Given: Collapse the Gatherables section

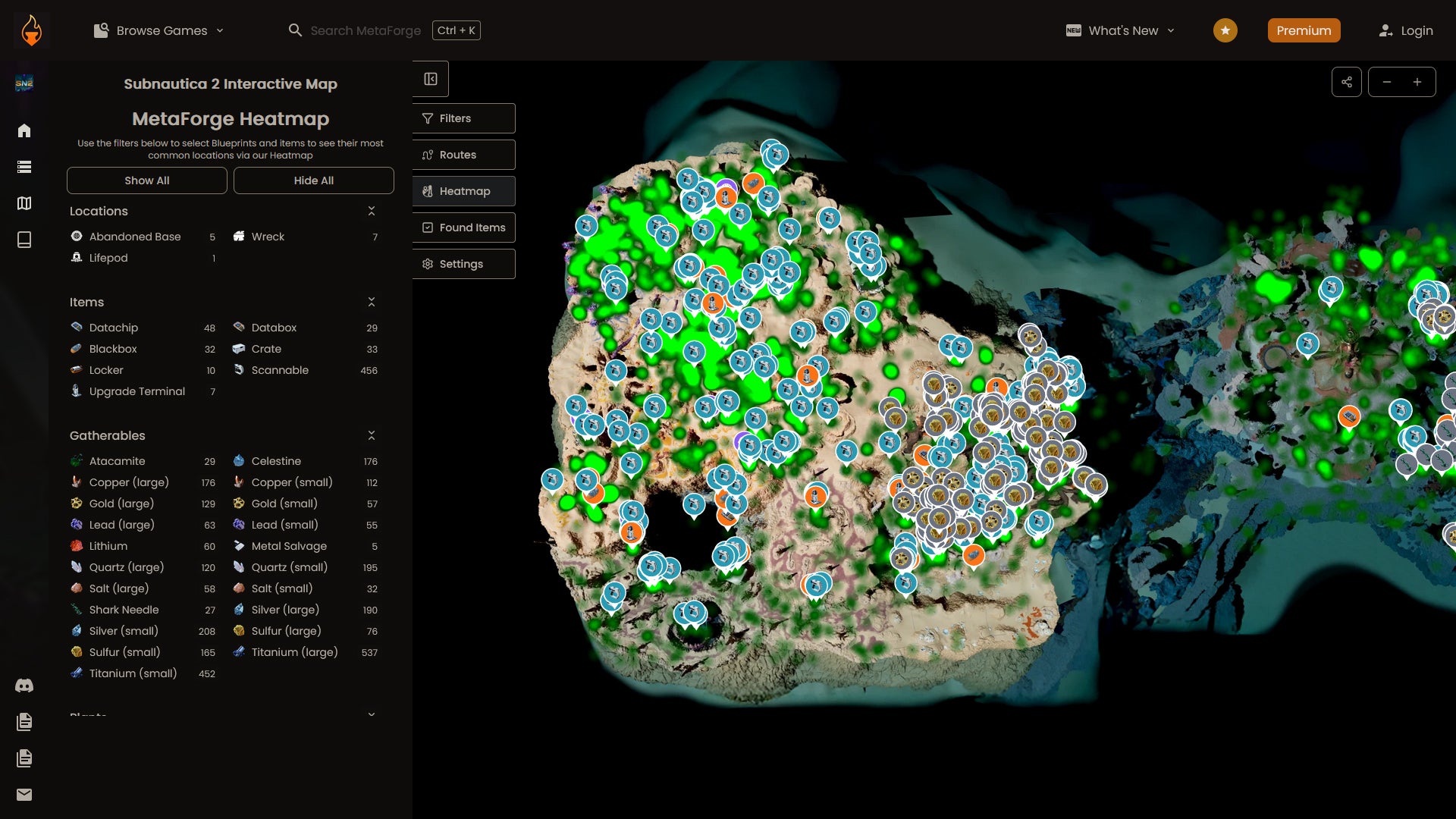Looking at the screenshot, I should (x=372, y=435).
